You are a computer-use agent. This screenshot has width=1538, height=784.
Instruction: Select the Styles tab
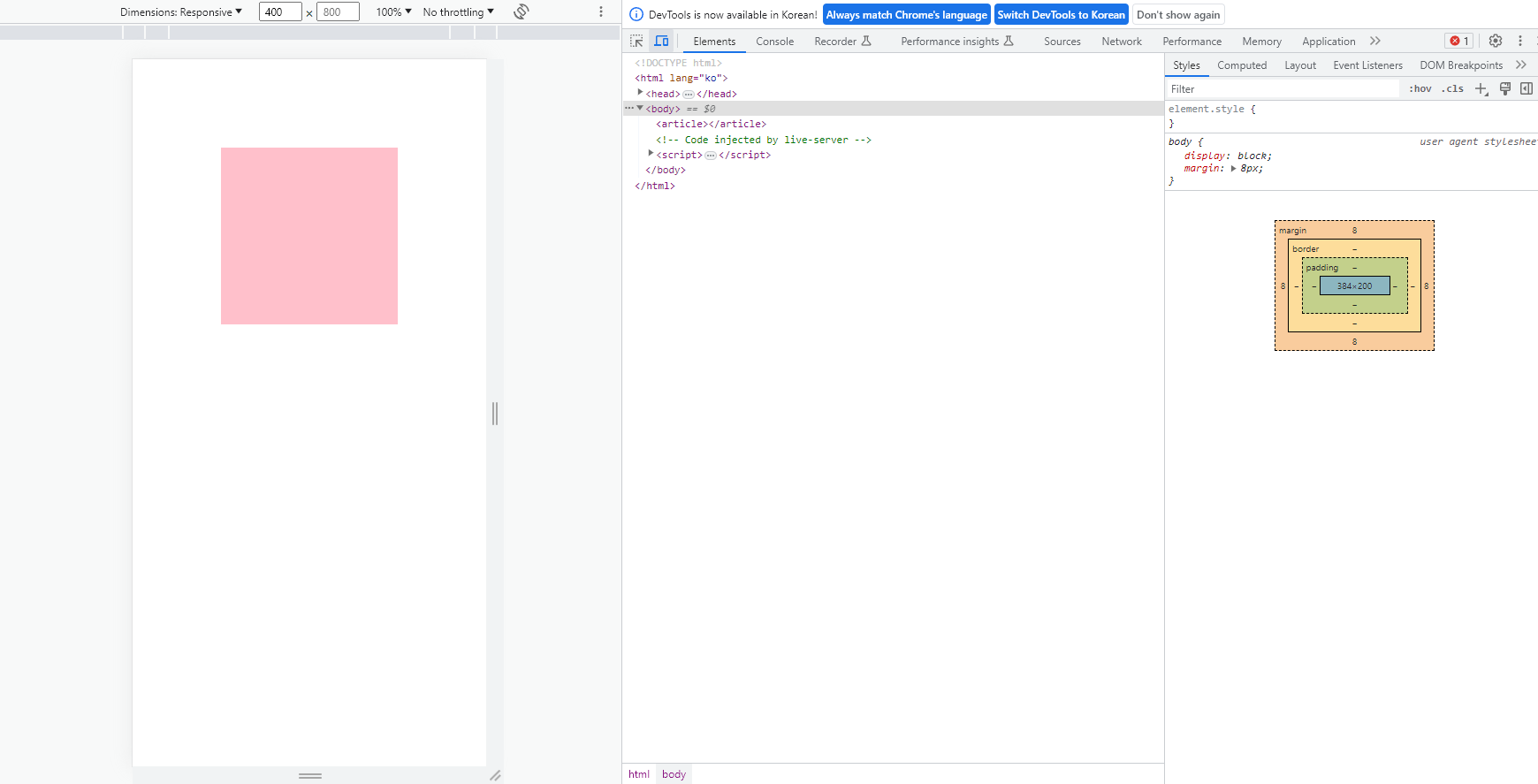[1186, 65]
